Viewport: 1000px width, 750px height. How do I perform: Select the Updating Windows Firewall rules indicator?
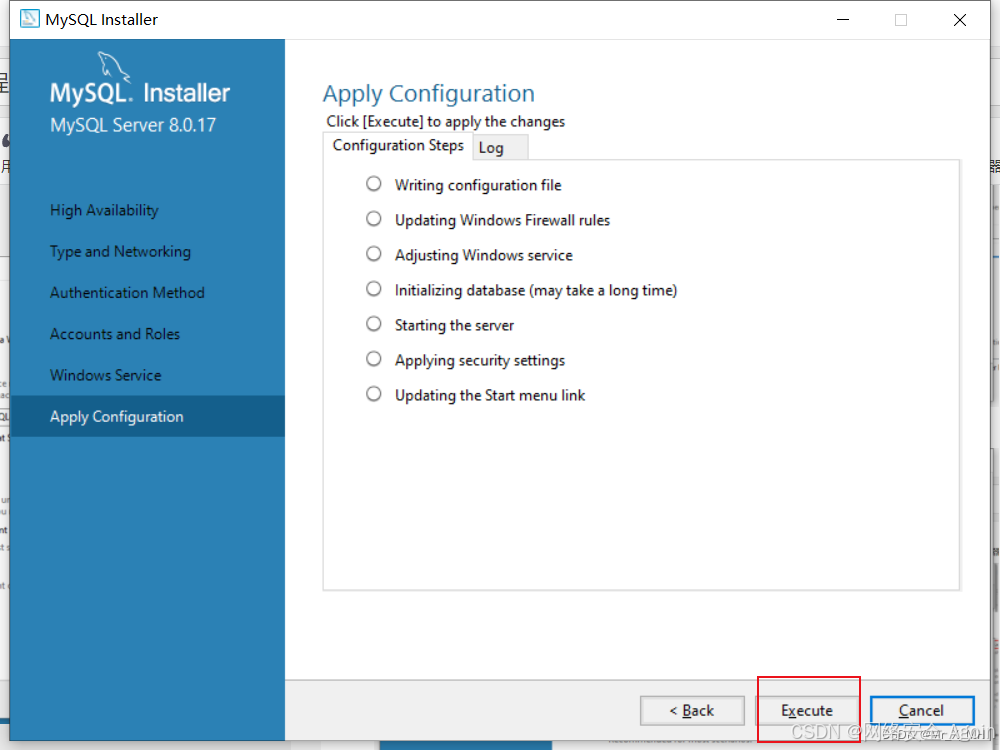373,219
